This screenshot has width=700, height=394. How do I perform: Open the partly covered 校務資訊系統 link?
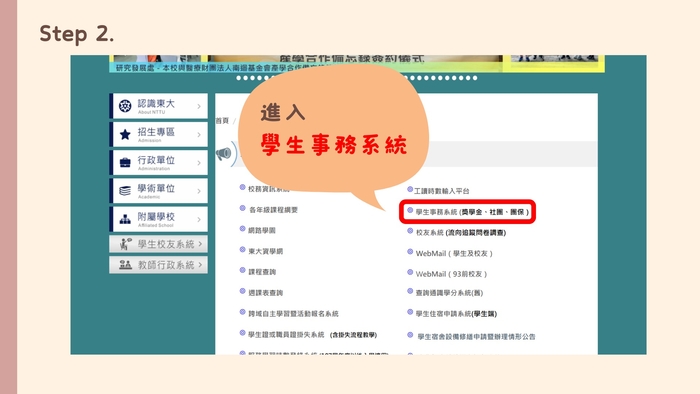coord(268,189)
